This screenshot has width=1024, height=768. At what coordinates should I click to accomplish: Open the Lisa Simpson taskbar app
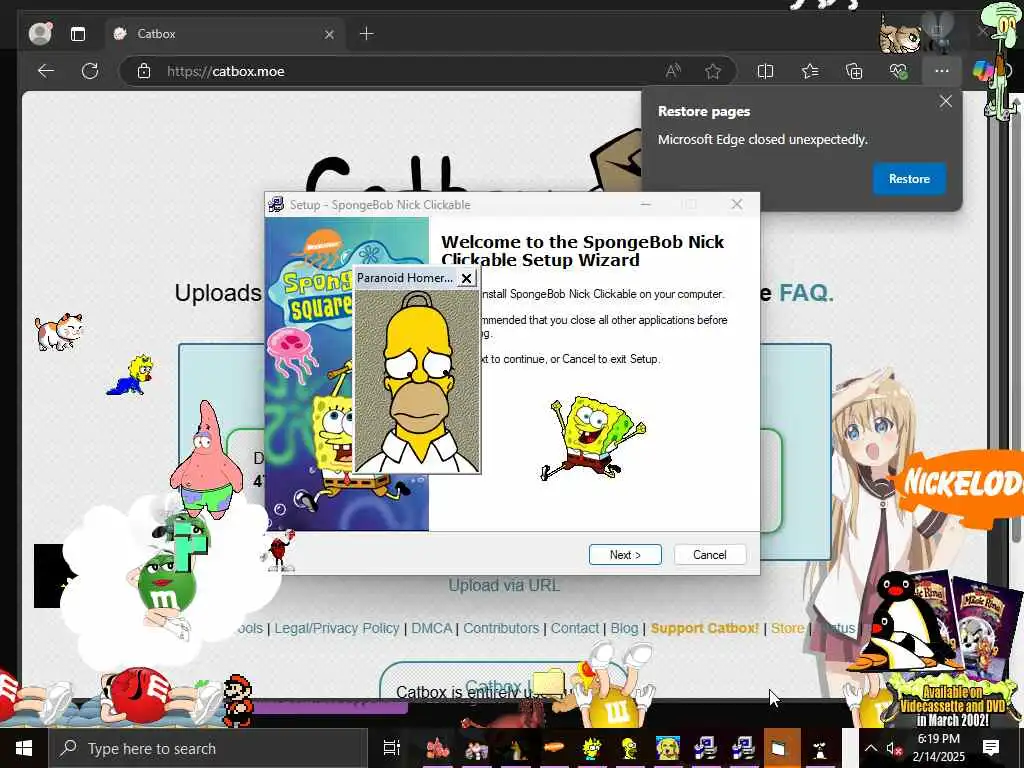pyautogui.click(x=592, y=748)
